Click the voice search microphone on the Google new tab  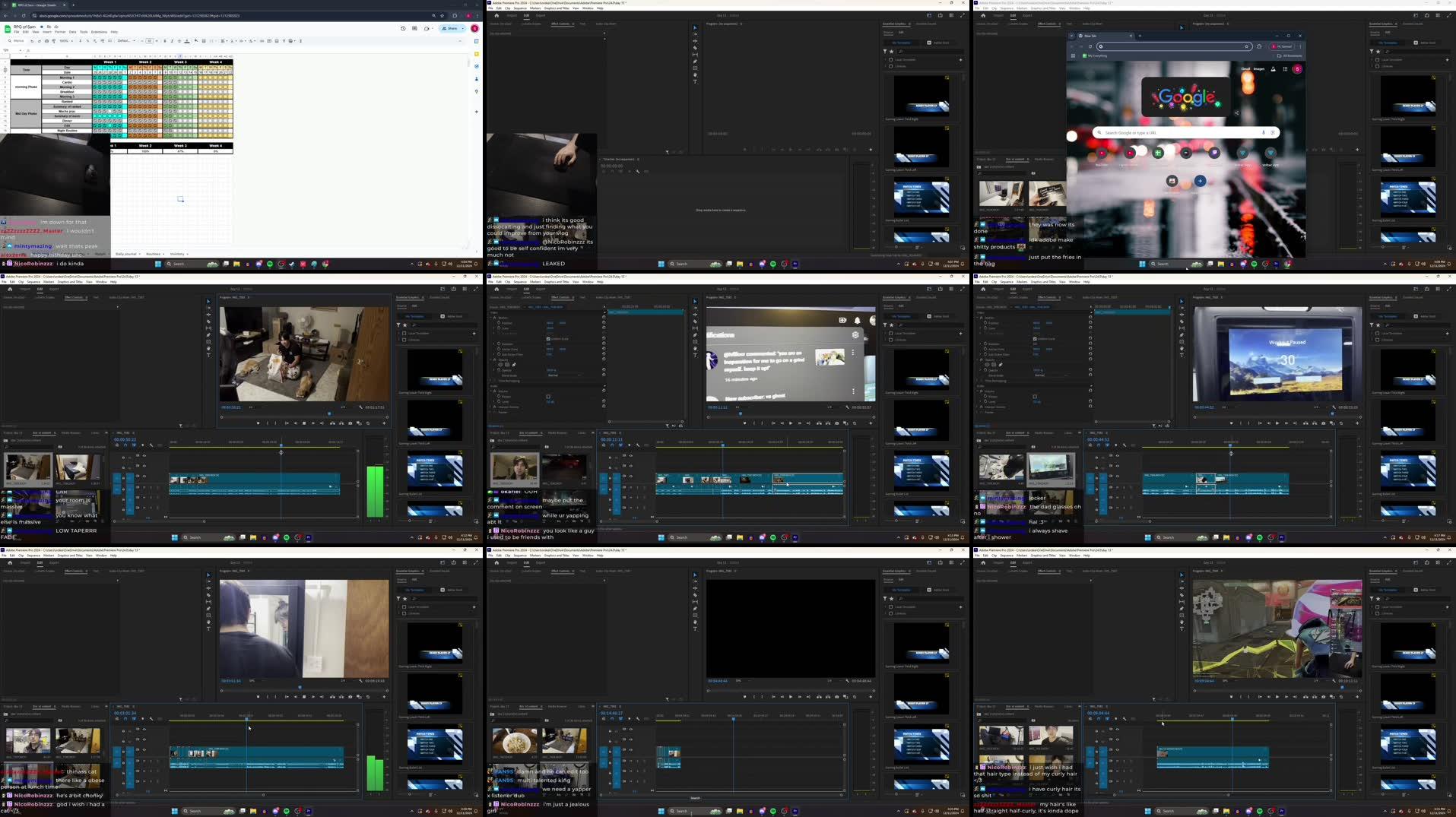point(1264,132)
